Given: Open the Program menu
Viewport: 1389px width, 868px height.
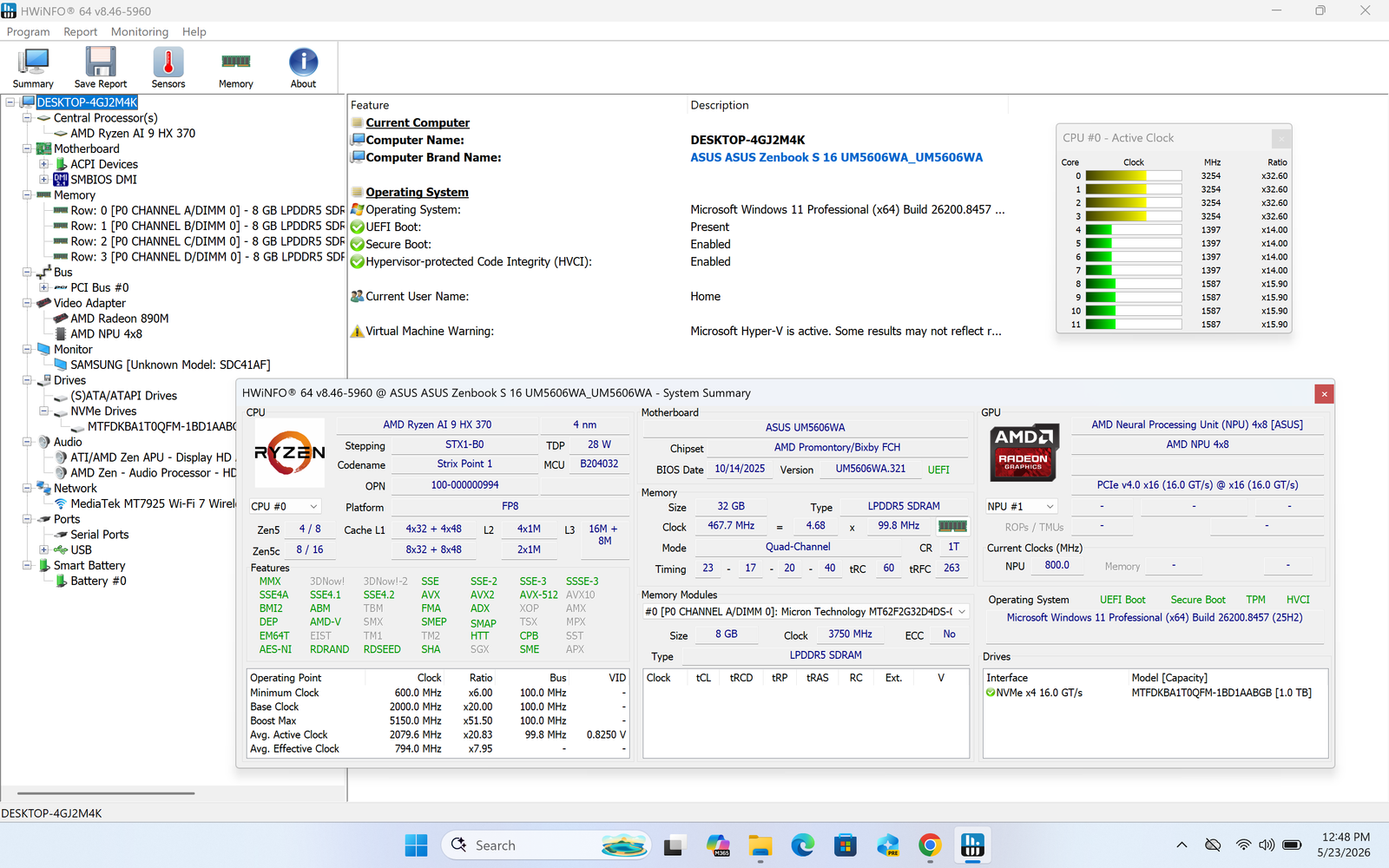Looking at the screenshot, I should [x=29, y=32].
